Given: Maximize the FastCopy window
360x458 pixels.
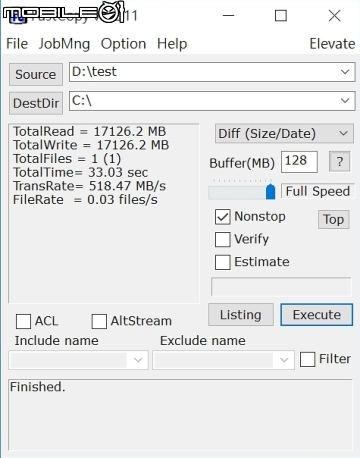Looking at the screenshot, I should 281,15.
